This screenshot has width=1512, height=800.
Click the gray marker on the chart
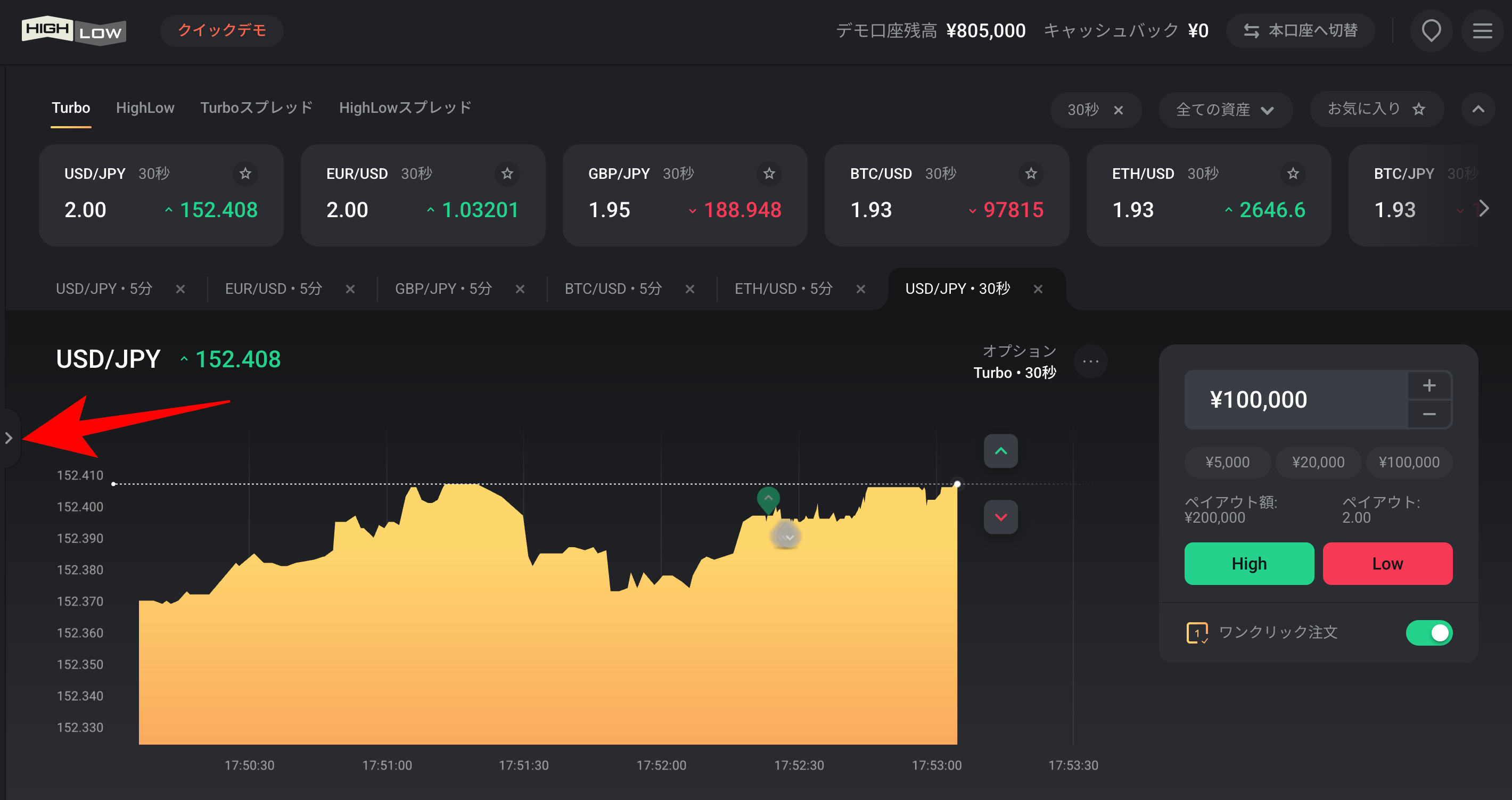785,535
